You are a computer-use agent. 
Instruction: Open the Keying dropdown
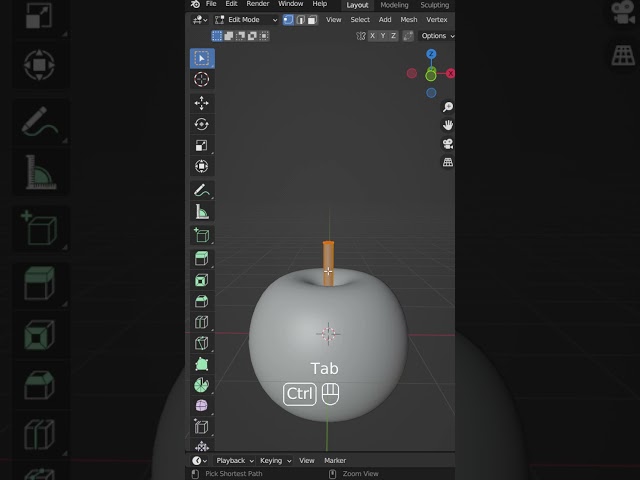click(276, 460)
